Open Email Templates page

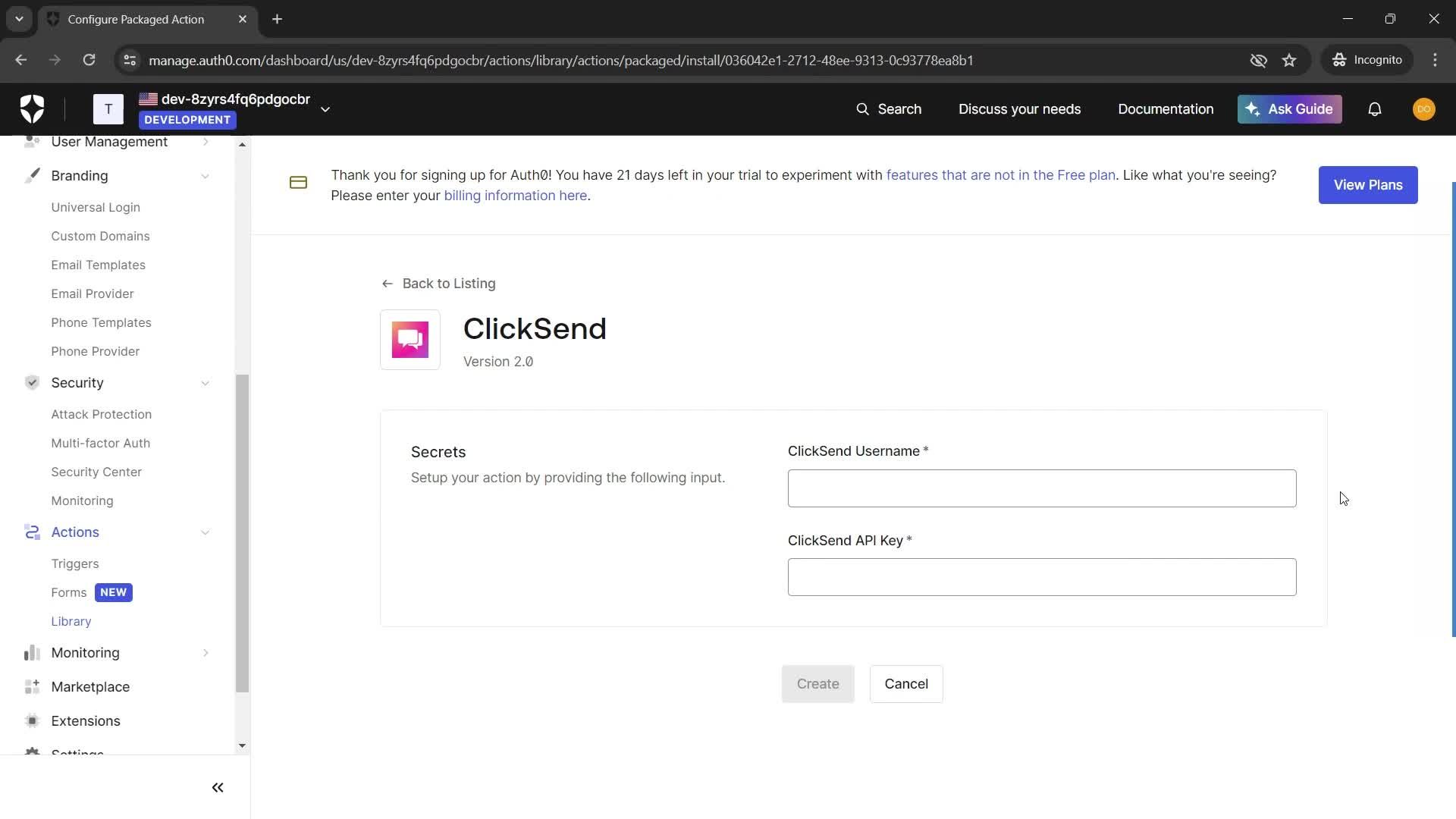click(98, 265)
